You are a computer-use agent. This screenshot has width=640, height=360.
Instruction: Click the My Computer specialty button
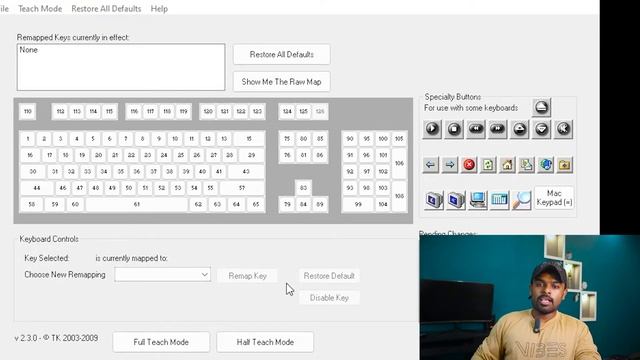(478, 200)
